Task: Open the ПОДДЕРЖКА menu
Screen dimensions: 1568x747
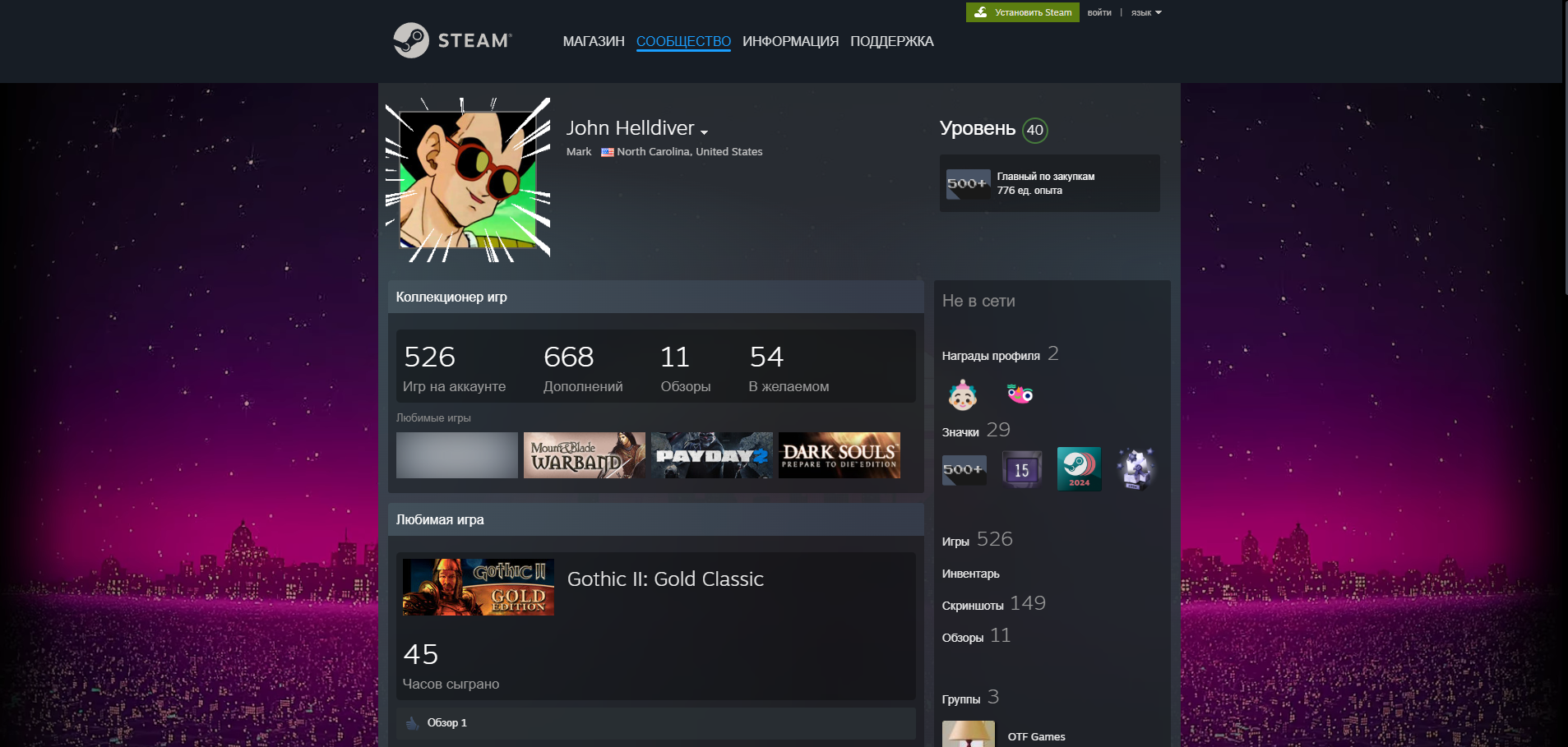Action: coord(892,41)
